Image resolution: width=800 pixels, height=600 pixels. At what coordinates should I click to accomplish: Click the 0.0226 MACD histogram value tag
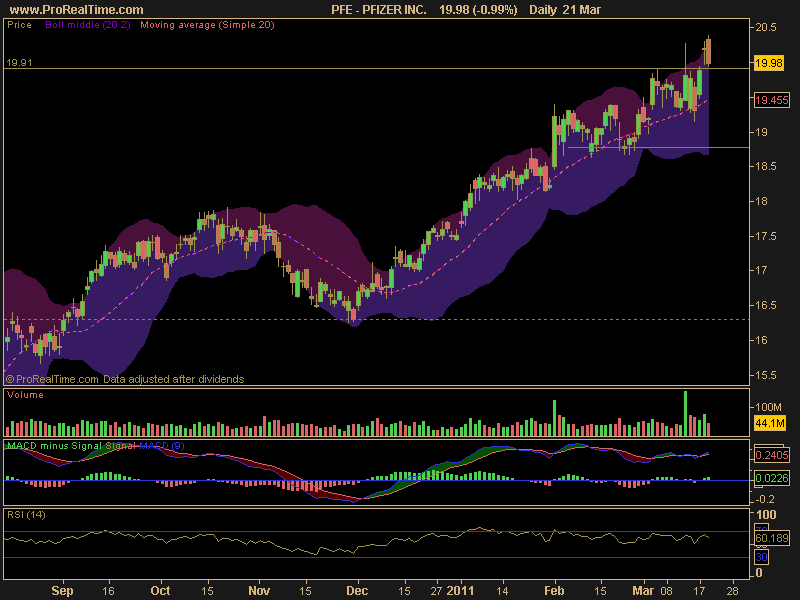771,478
